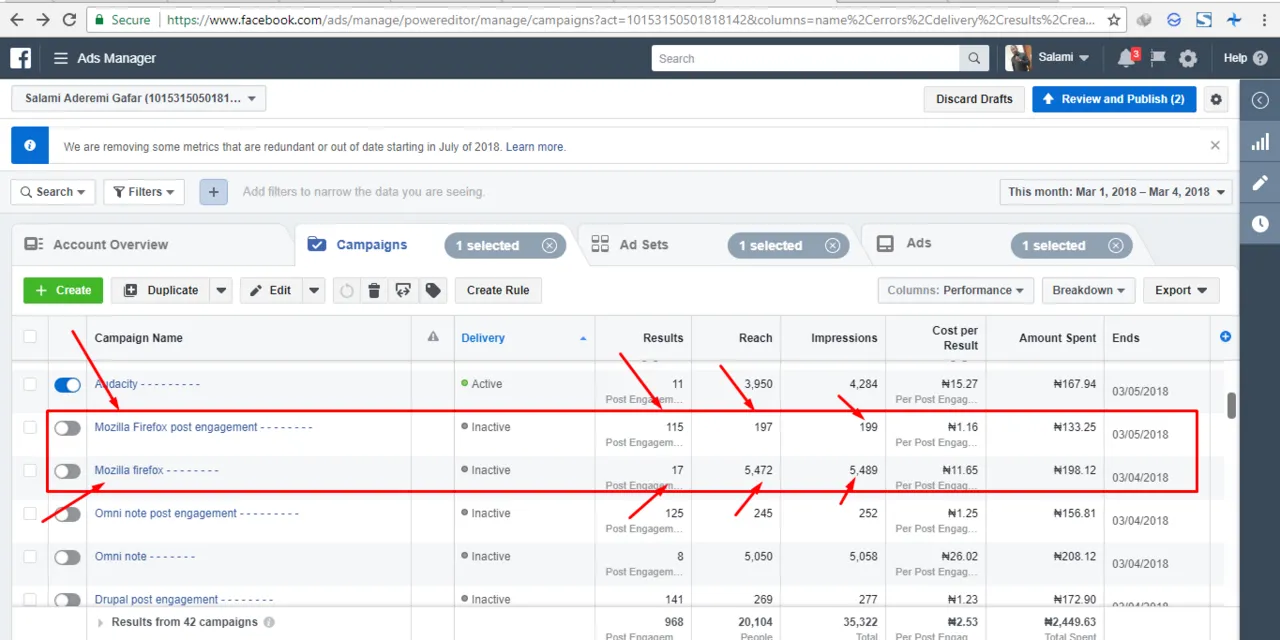
Task: Clear the Ads 1 selected filter
Action: click(1116, 245)
